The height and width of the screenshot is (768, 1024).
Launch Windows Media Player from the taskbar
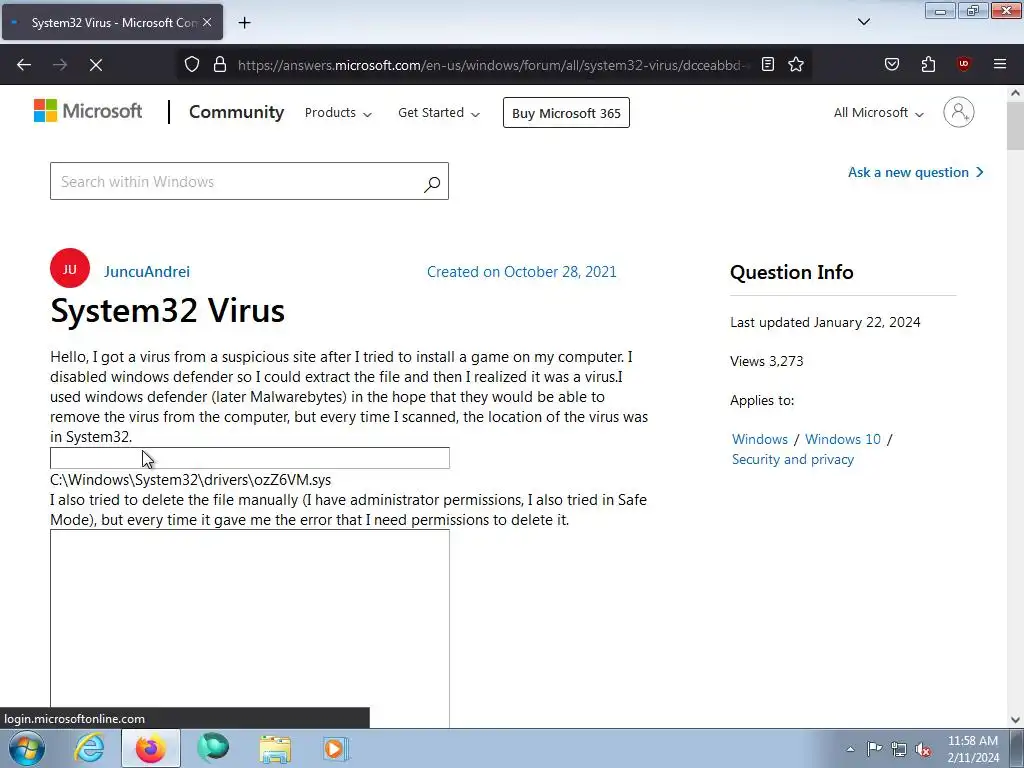point(336,748)
